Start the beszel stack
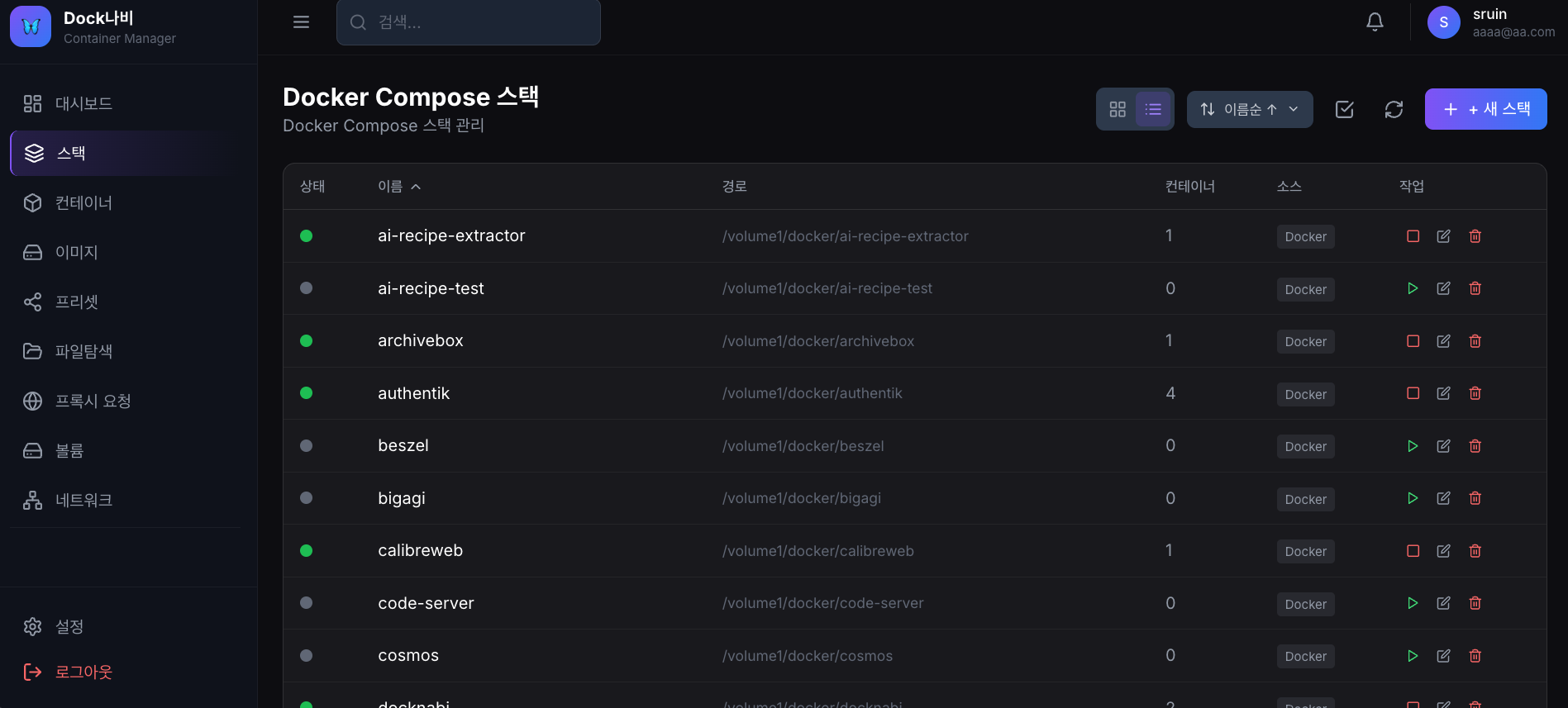The height and width of the screenshot is (708, 1568). (1413, 446)
